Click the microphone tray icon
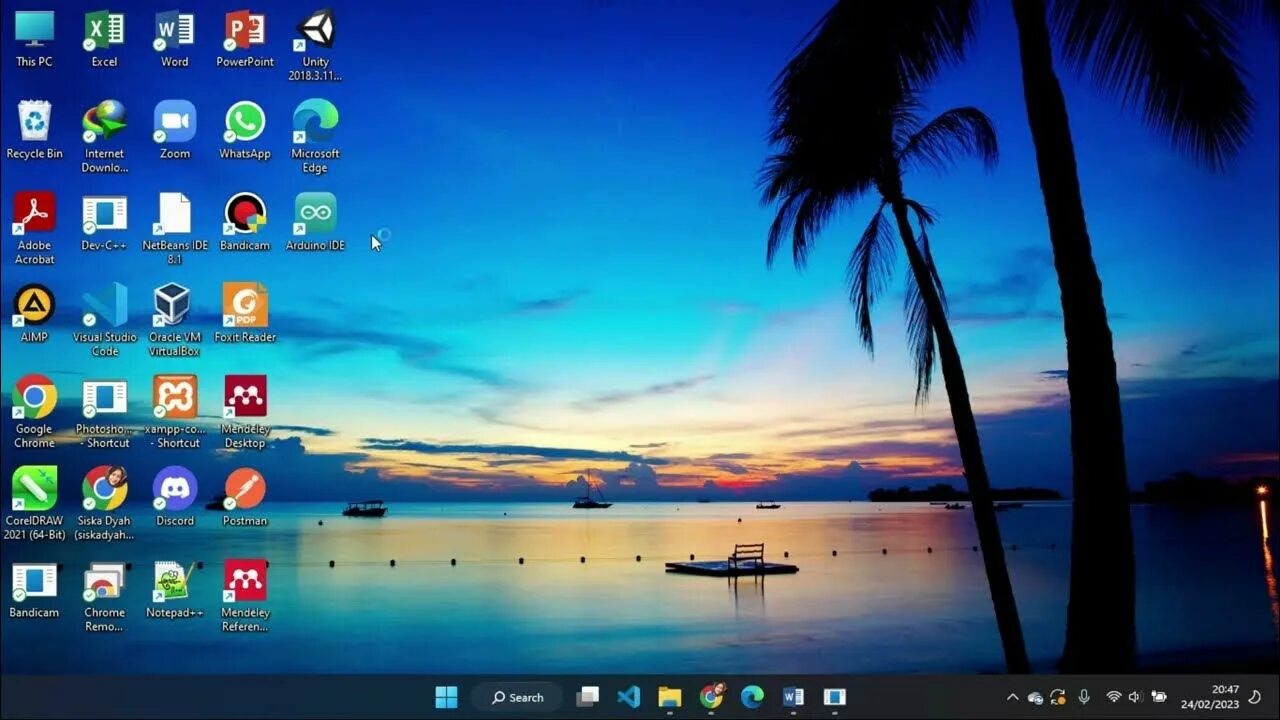1280x720 pixels. 1083,697
